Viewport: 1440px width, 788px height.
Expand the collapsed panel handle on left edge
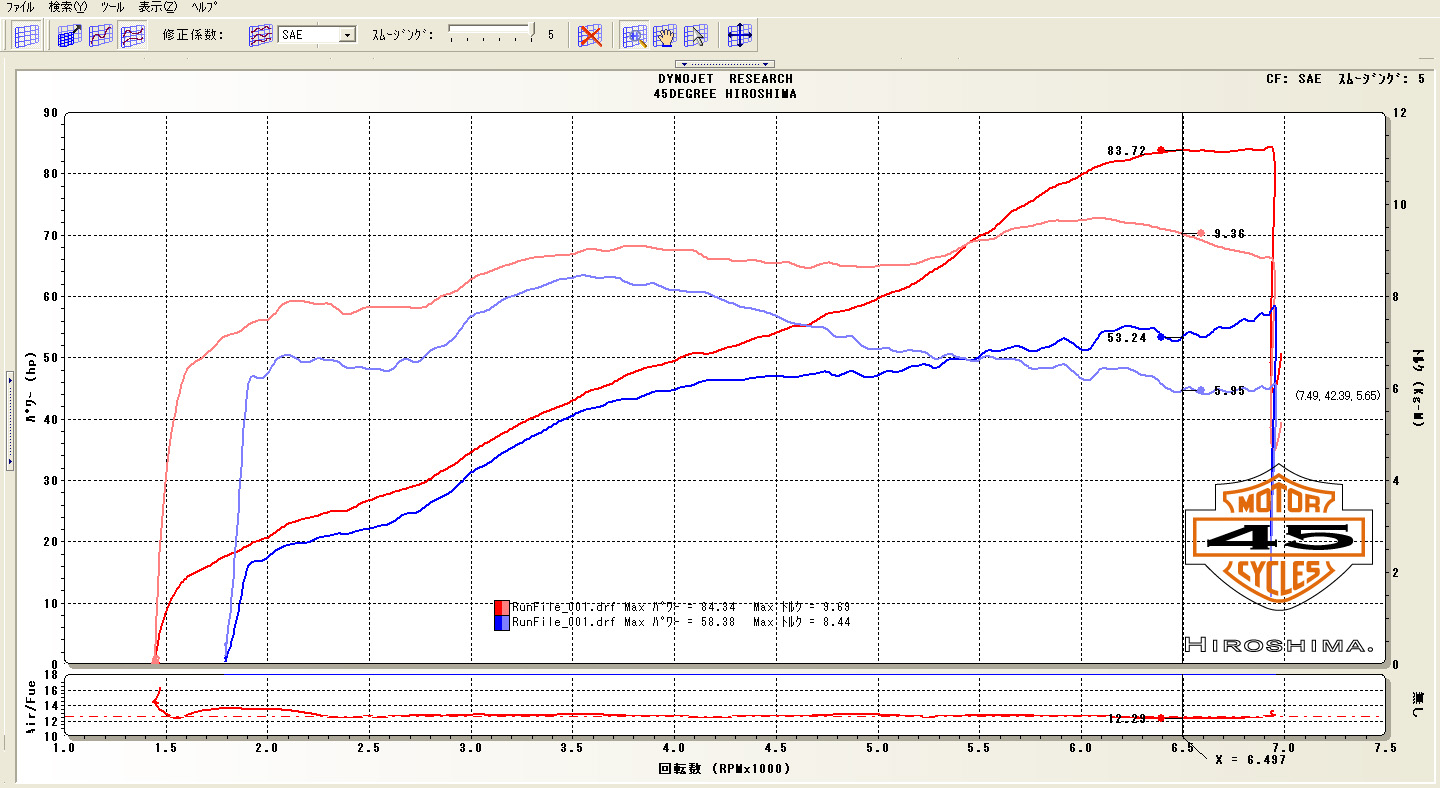[x=8, y=420]
